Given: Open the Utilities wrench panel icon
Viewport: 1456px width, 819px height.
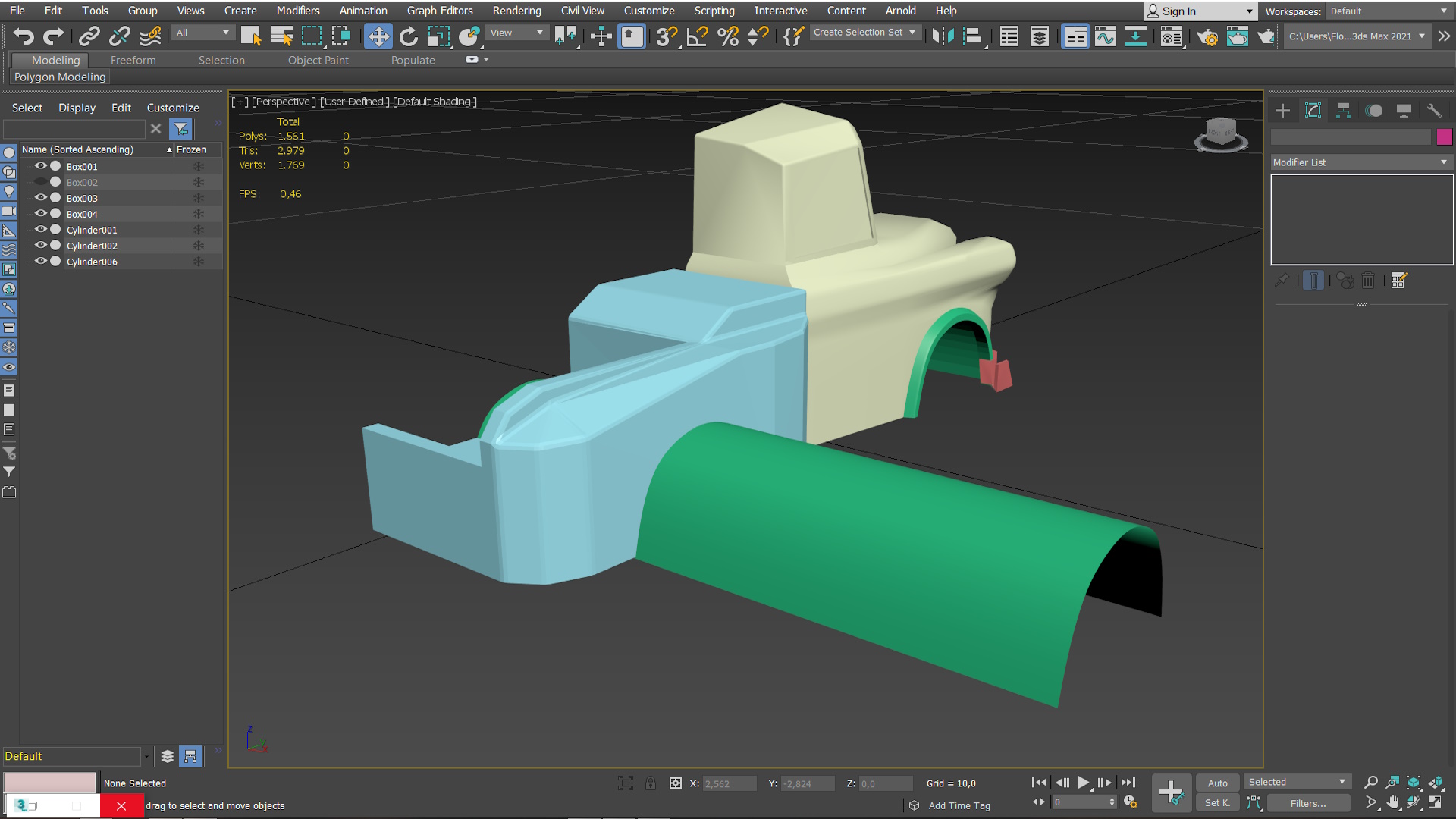Looking at the screenshot, I should pos(1433,111).
